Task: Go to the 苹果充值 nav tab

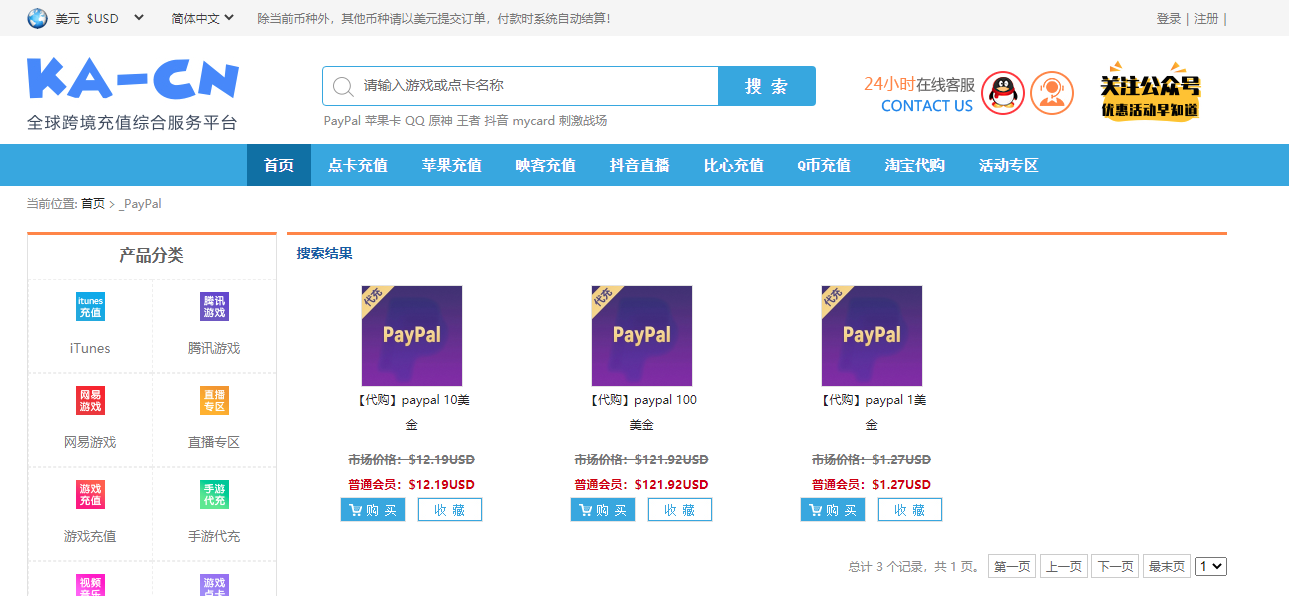Action: click(451, 165)
